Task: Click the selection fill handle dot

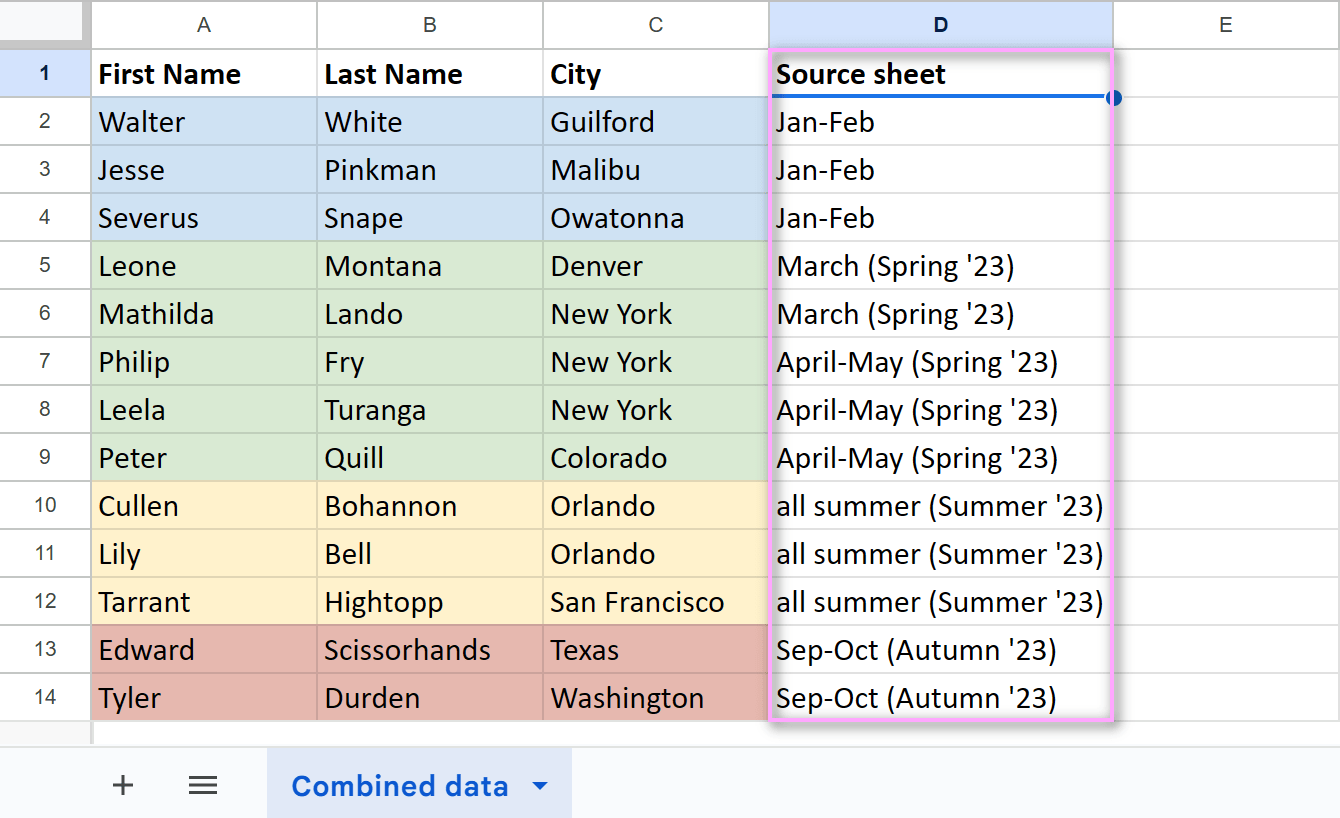Action: (x=1114, y=97)
